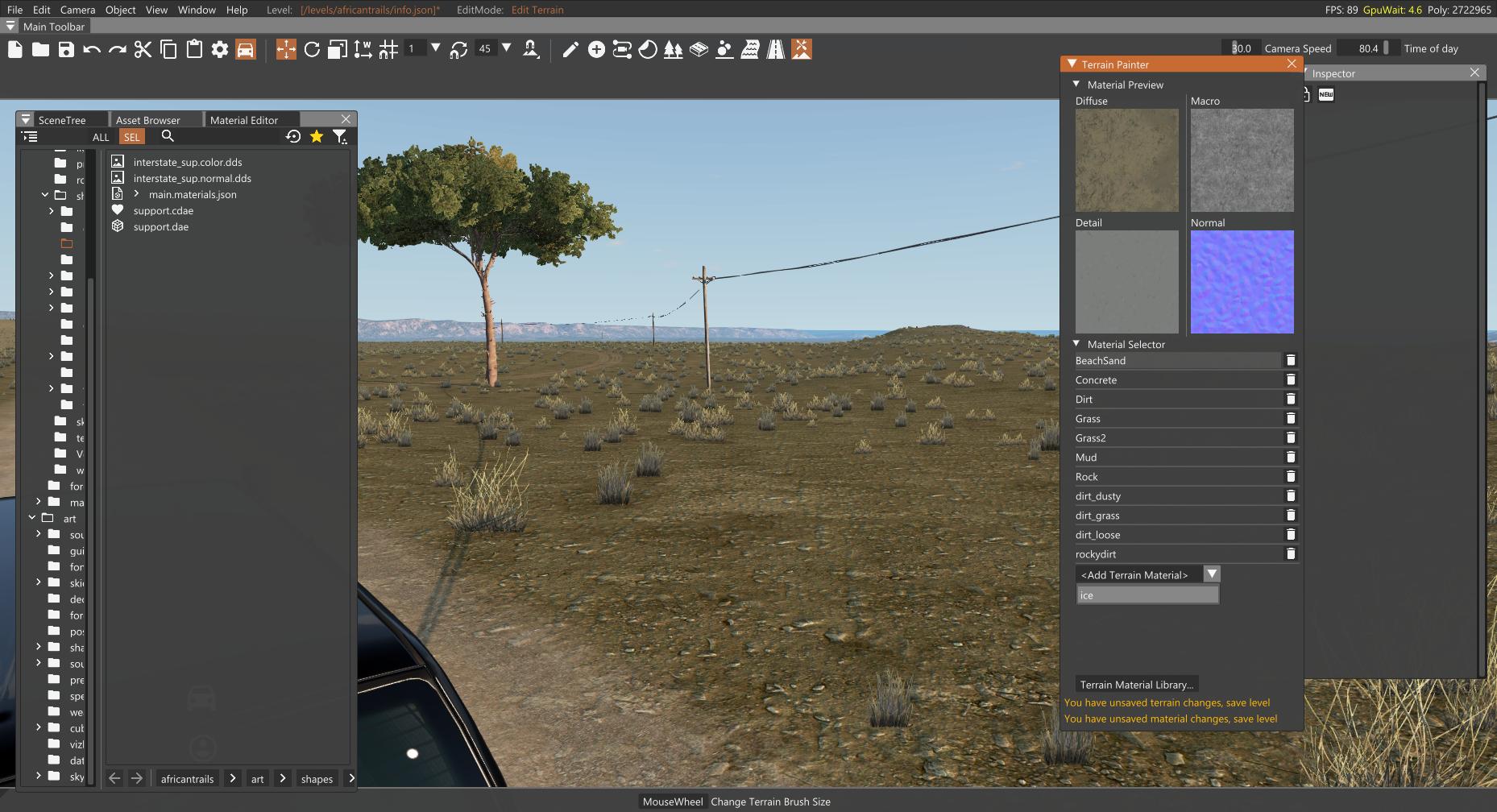Collapse Material Selector section

1076,343
